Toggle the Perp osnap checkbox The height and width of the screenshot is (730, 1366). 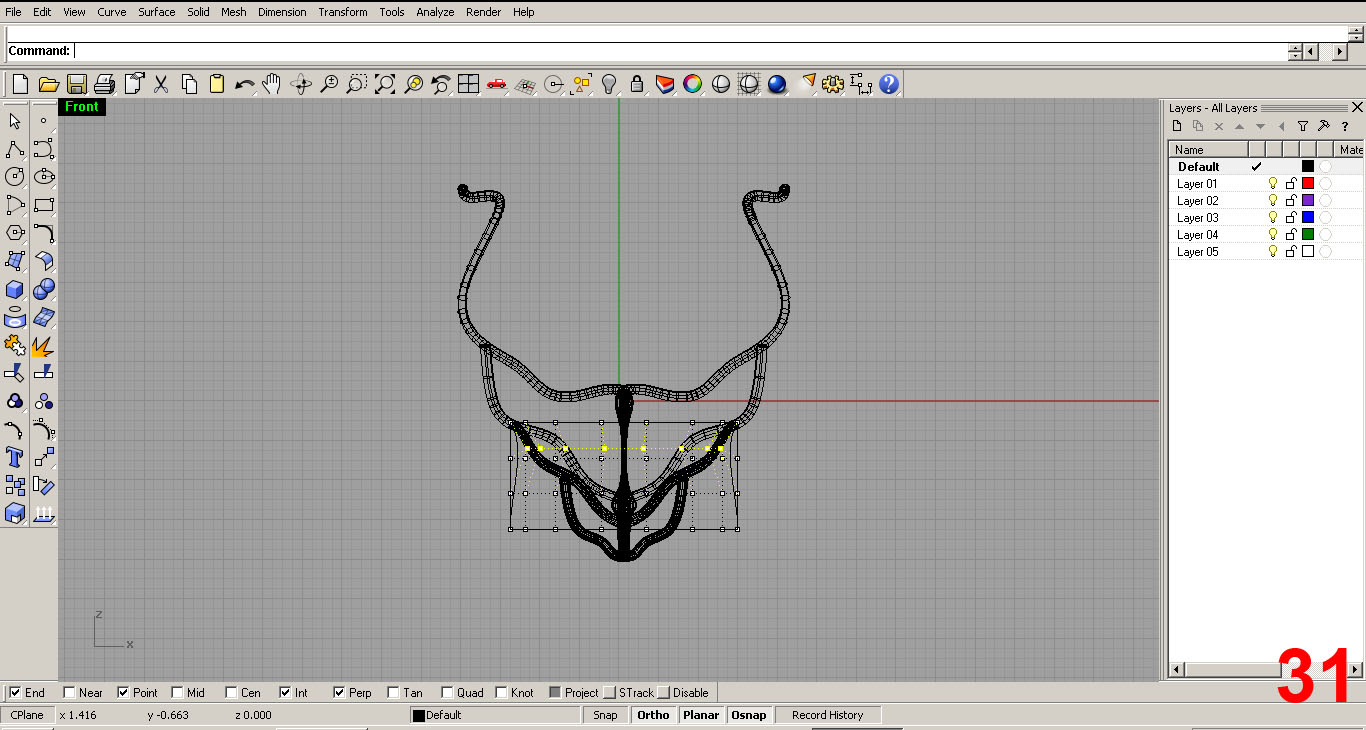(339, 692)
